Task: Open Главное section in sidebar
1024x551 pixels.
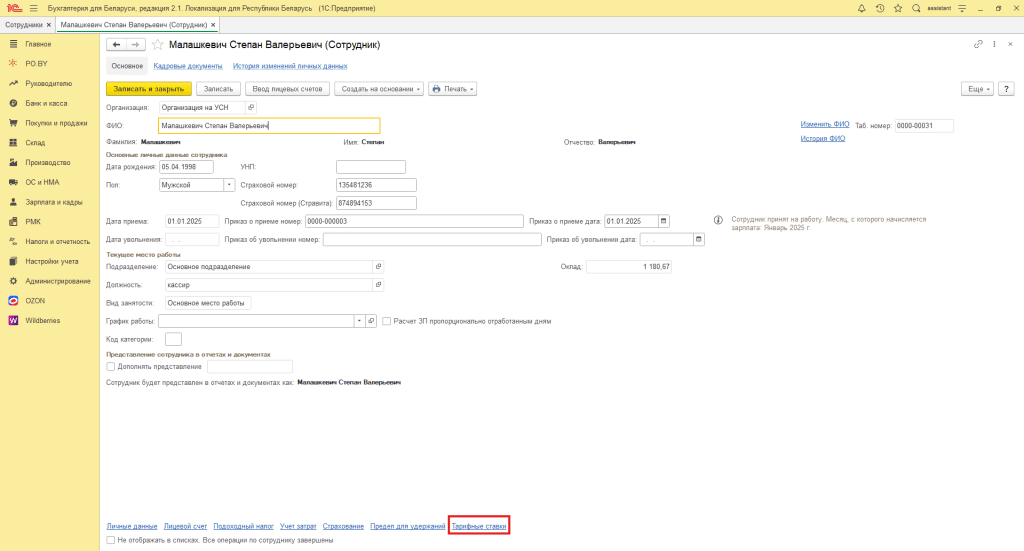Action: coord(38,44)
